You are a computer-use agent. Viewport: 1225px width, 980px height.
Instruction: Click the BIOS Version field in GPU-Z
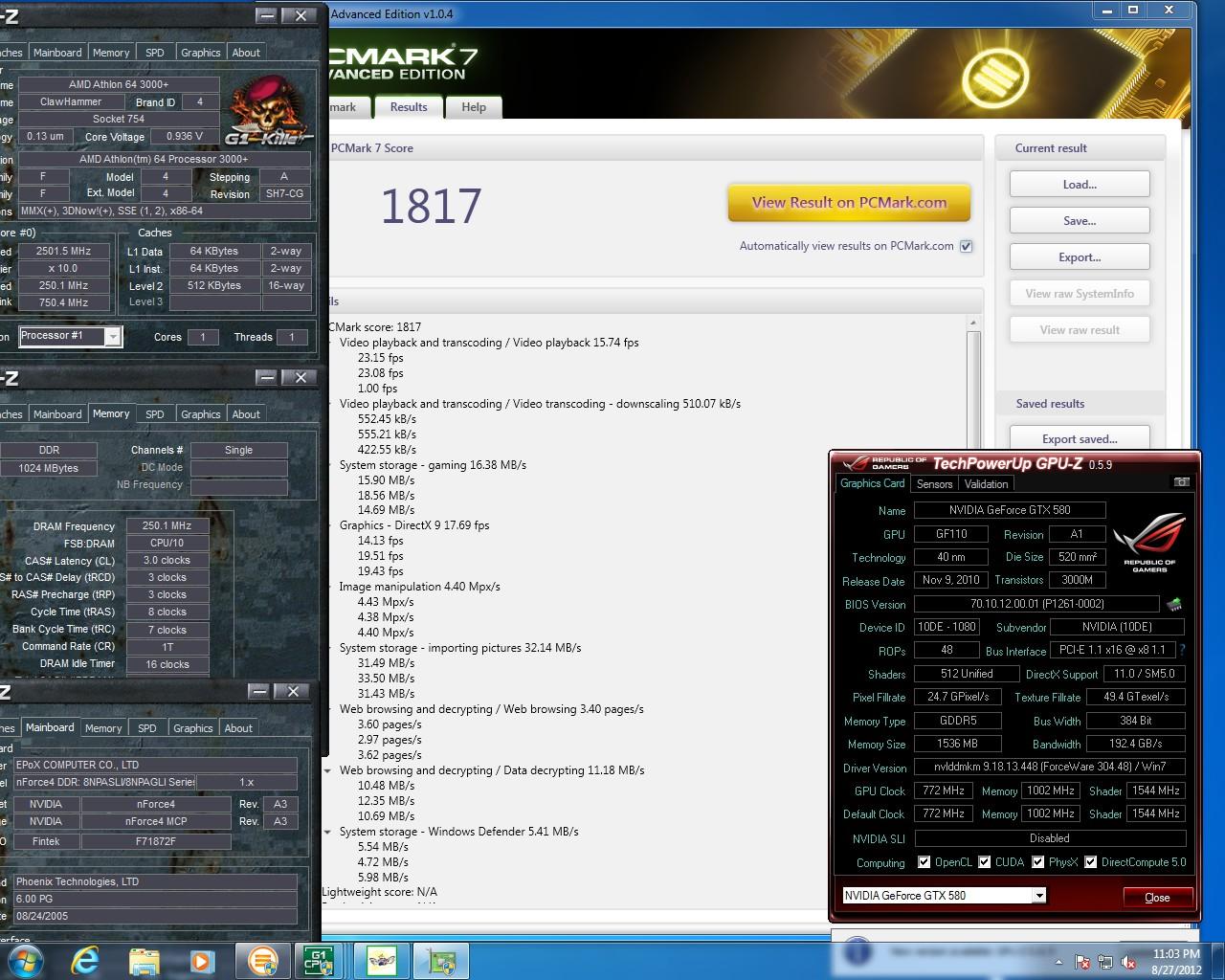[1036, 604]
